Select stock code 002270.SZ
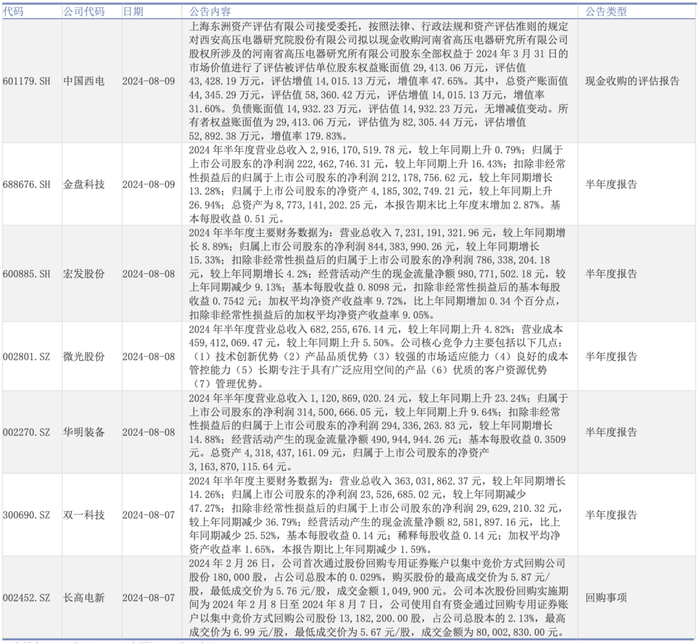The height and width of the screenshot is (643, 700). coord(26,432)
